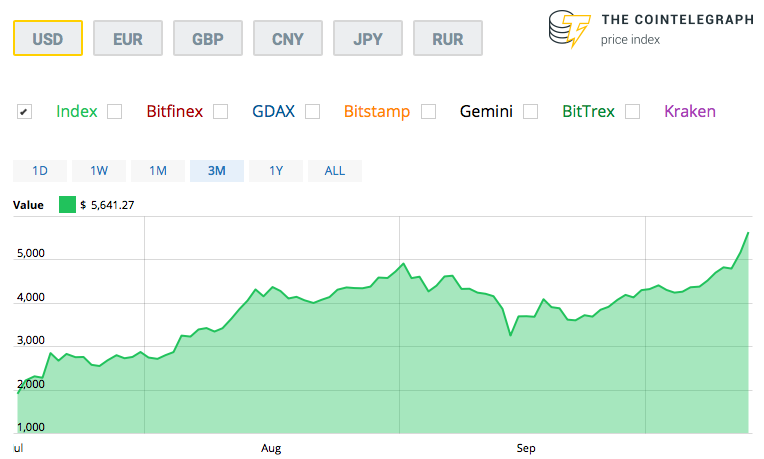
Task: Click the Aug x-axis label
Action: click(x=271, y=448)
